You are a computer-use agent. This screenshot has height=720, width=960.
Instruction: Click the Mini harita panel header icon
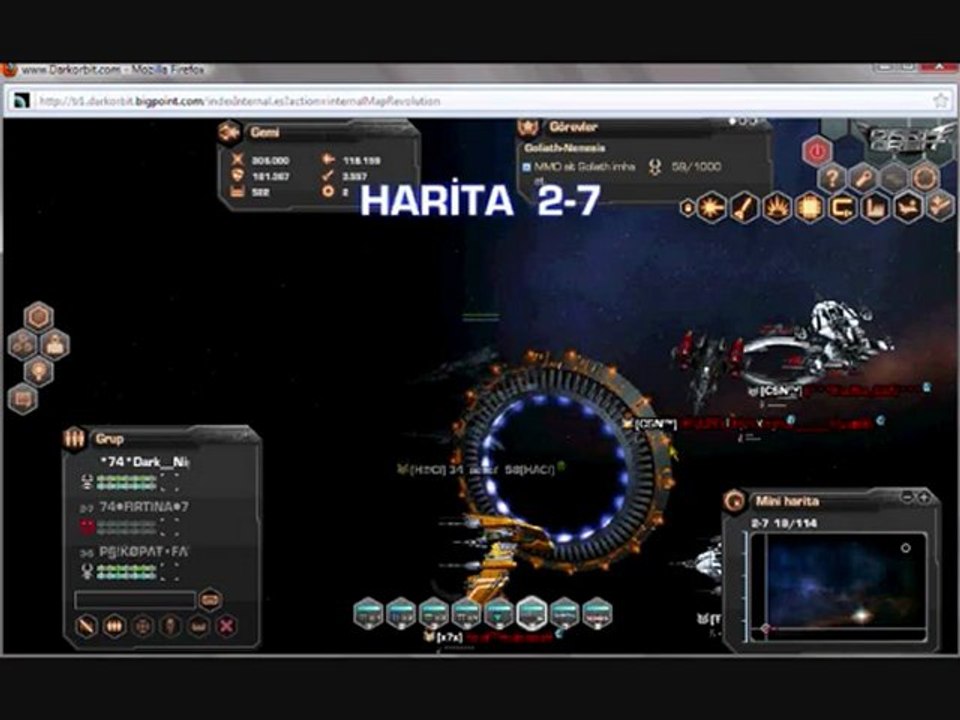[733, 501]
